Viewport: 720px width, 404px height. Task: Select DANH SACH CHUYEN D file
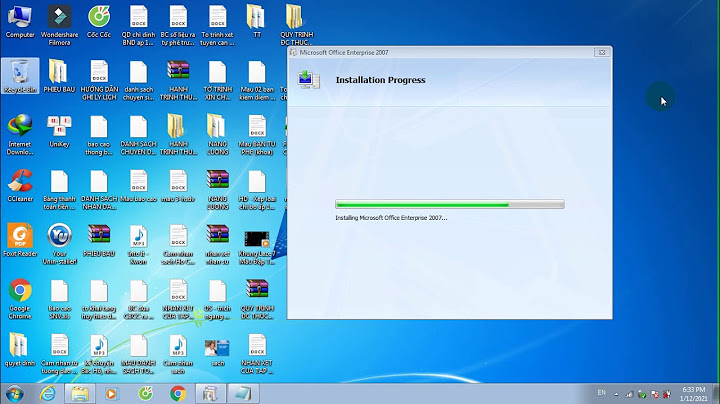(138, 135)
